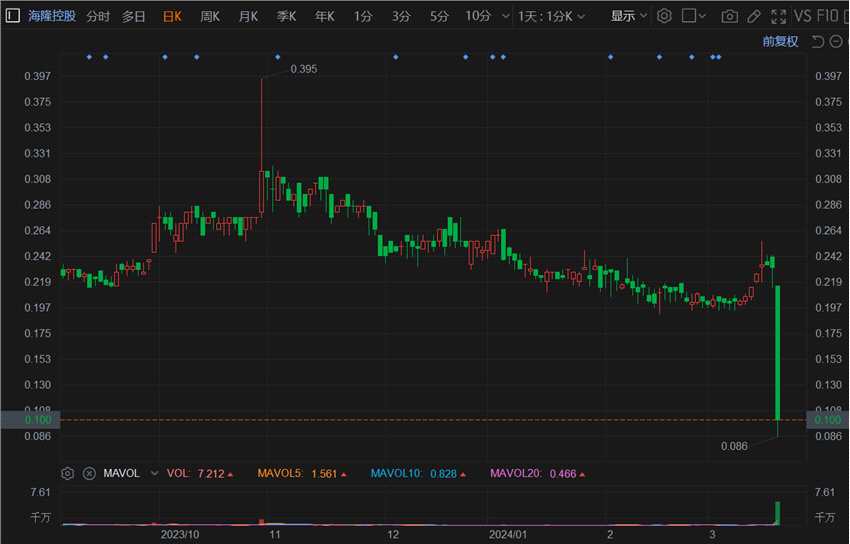The image size is (850, 544).
Task: Switch to 1分 one-minute chart
Action: 363,16
